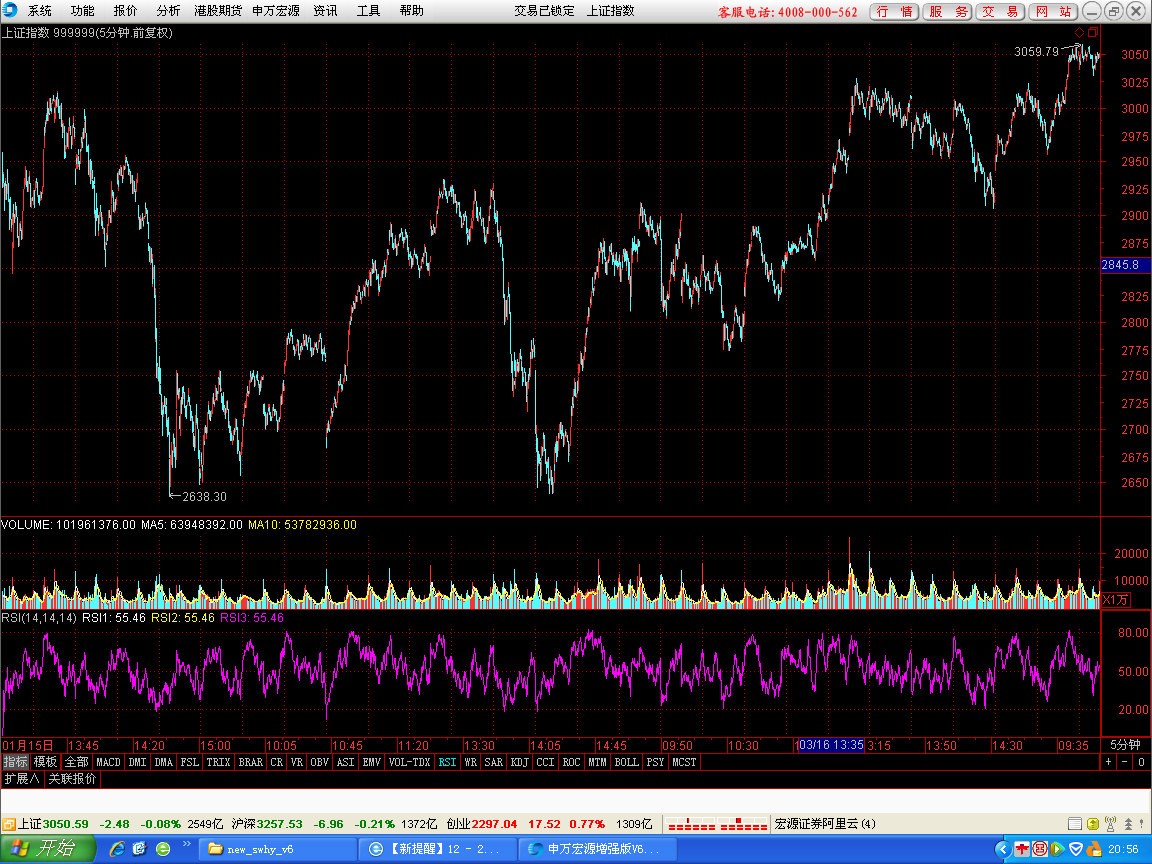1152x864 pixels.
Task: Click the 网站 button in the title bar
Action: tap(1054, 12)
